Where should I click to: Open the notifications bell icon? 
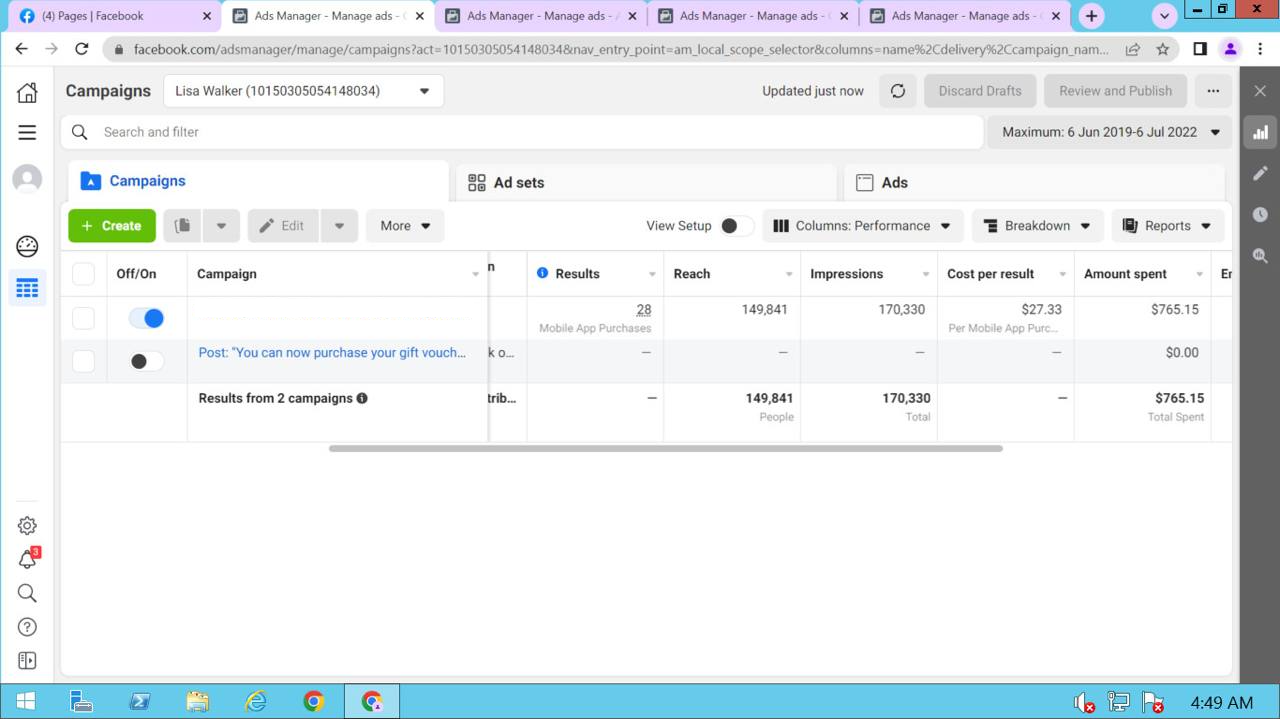(x=27, y=559)
